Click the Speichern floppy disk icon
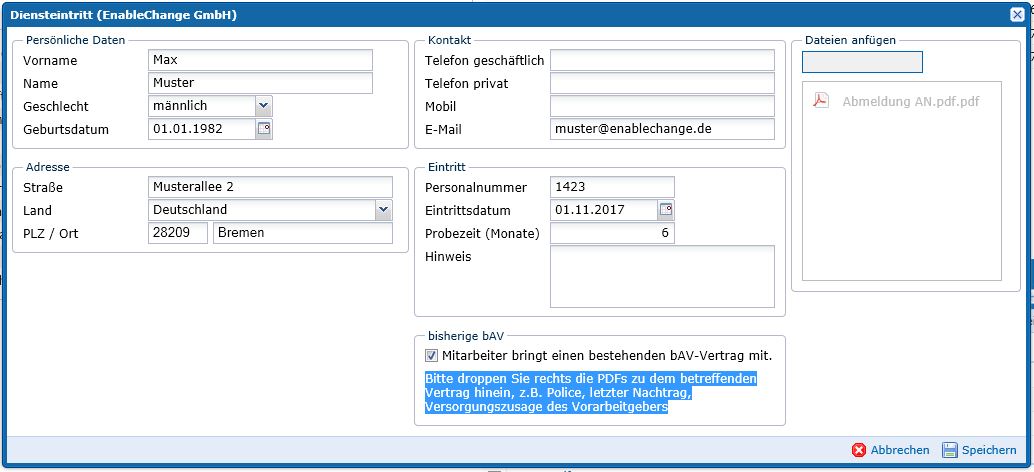 (950, 450)
